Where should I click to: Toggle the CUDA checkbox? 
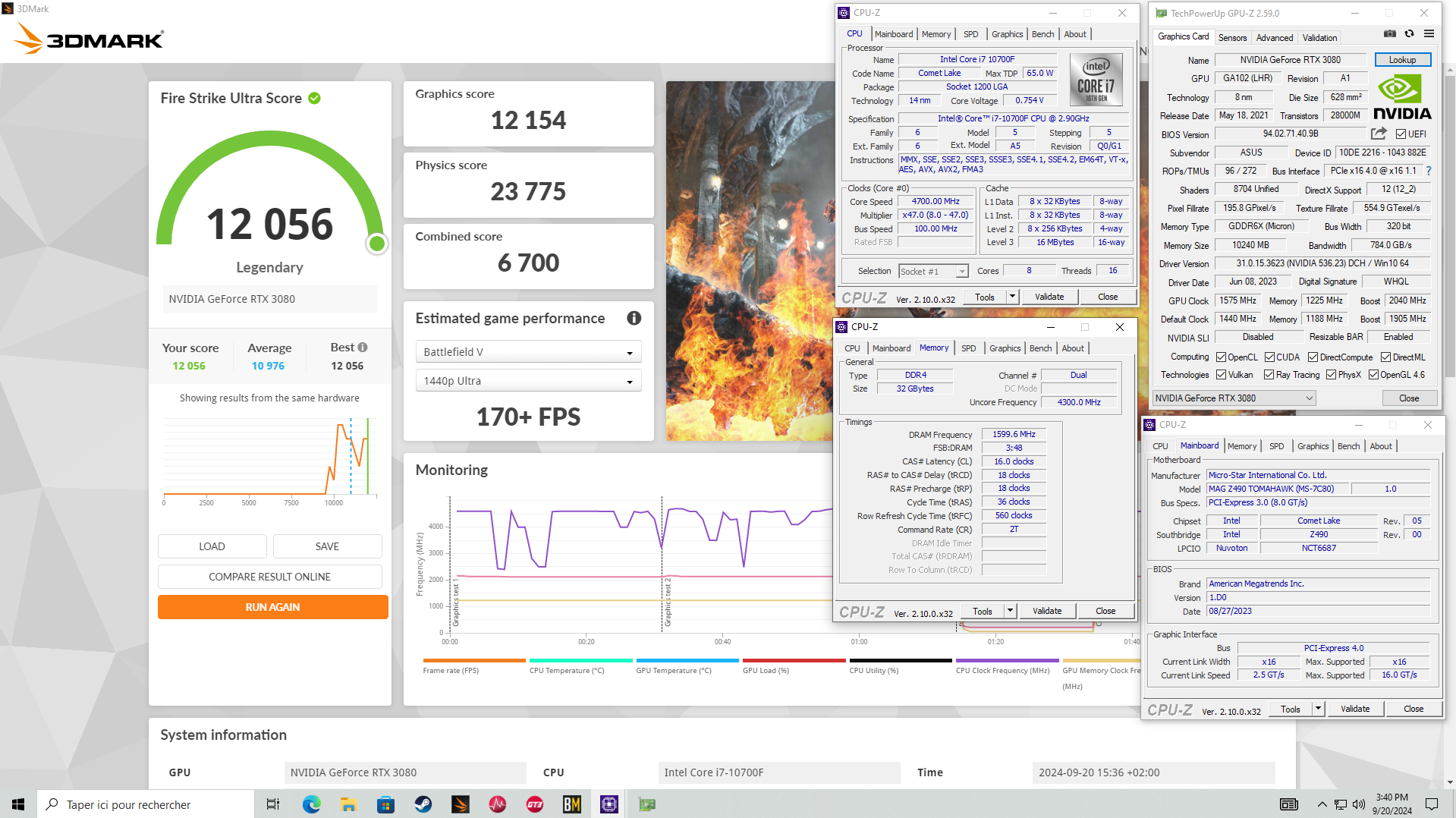1269,357
